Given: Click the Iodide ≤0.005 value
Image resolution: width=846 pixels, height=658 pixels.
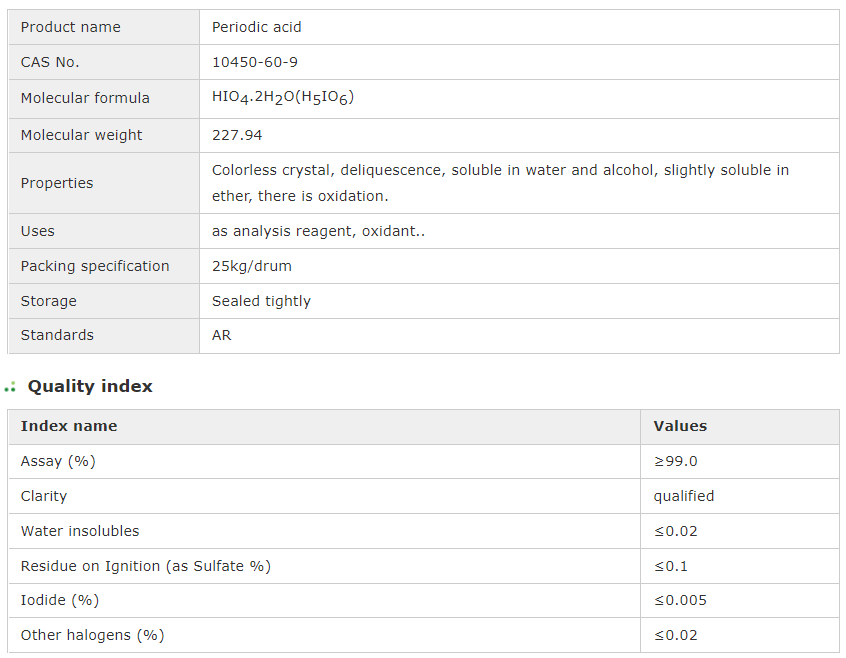Looking at the screenshot, I should click(x=680, y=600).
